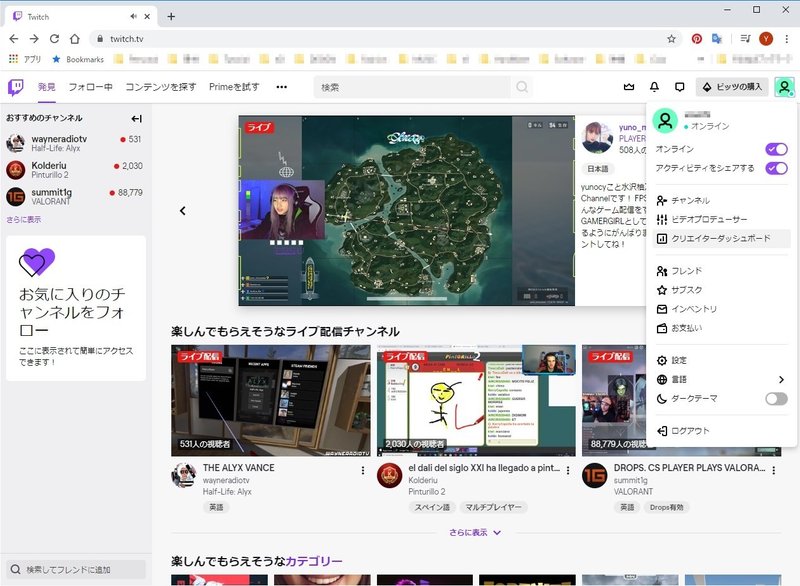Image resolution: width=800 pixels, height=586 pixels.
Task: Open コンテンツを探す navigation link
Action: (x=161, y=87)
